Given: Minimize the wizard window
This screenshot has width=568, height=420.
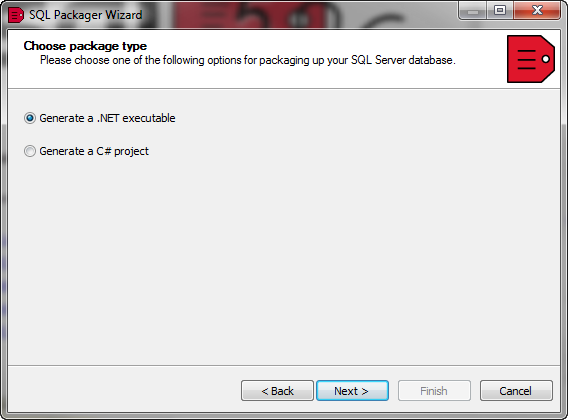Looking at the screenshot, I should pos(473,11).
